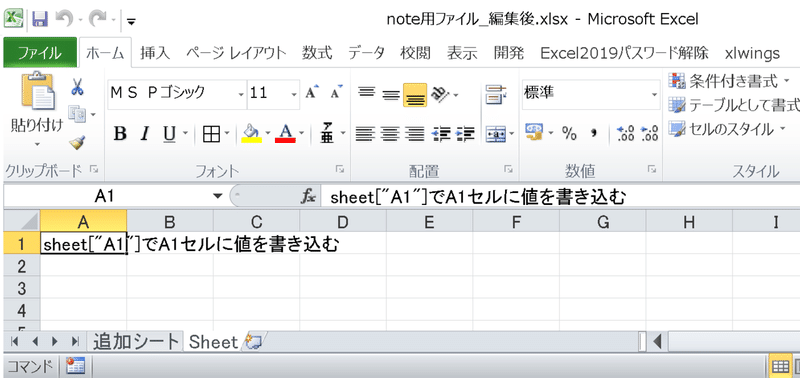
Task: Apply comma style
Action: pos(593,134)
